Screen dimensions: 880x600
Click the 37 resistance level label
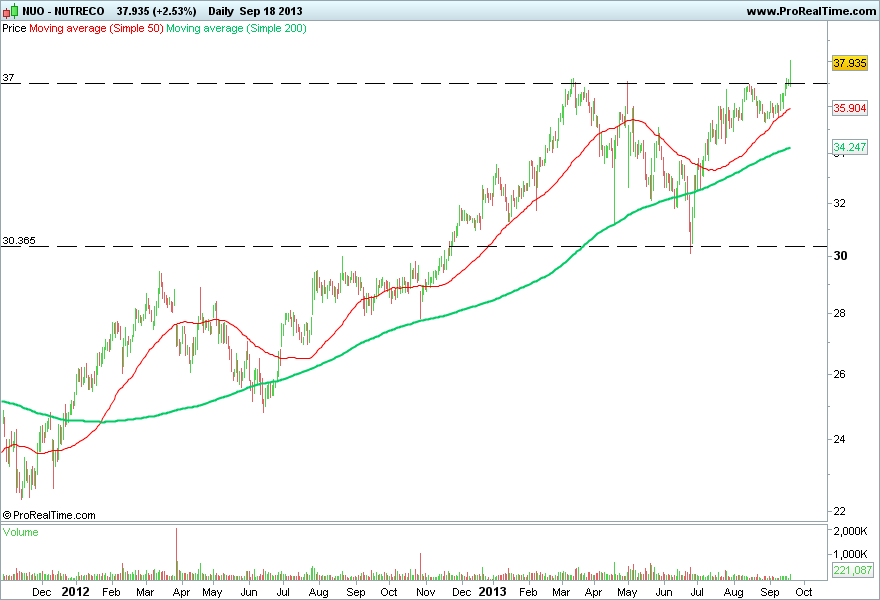[x=8, y=77]
